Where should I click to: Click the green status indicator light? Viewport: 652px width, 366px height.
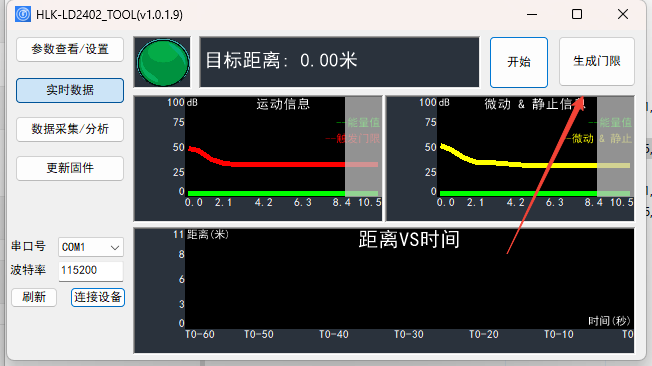point(163,62)
